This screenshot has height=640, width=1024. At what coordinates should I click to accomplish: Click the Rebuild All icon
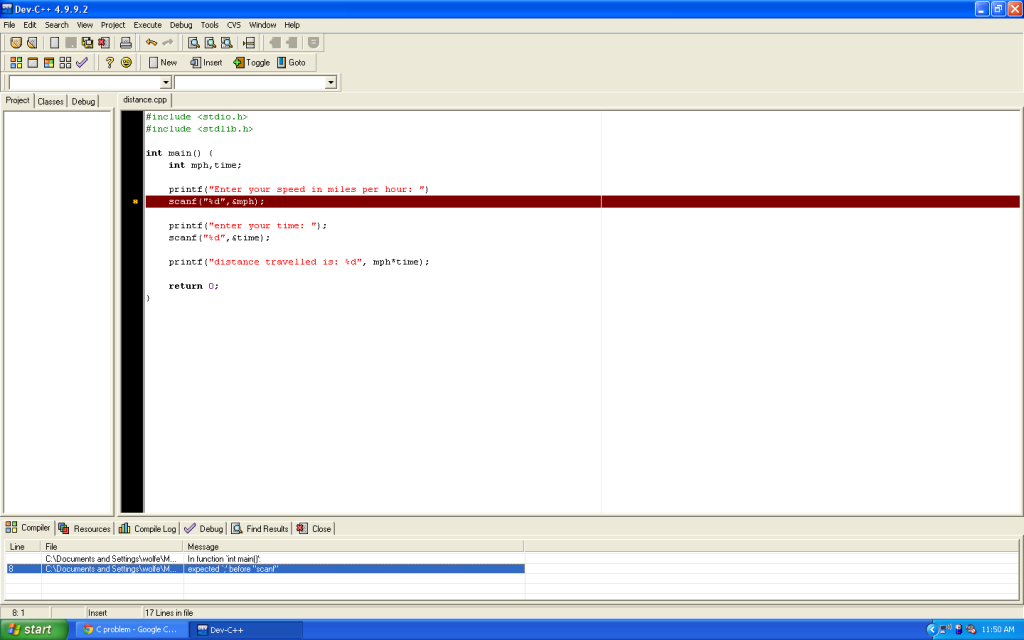pos(65,62)
